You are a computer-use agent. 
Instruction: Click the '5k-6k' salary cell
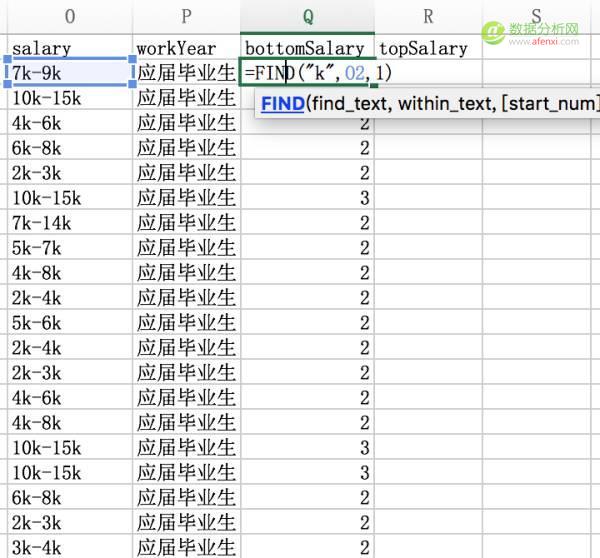70,322
